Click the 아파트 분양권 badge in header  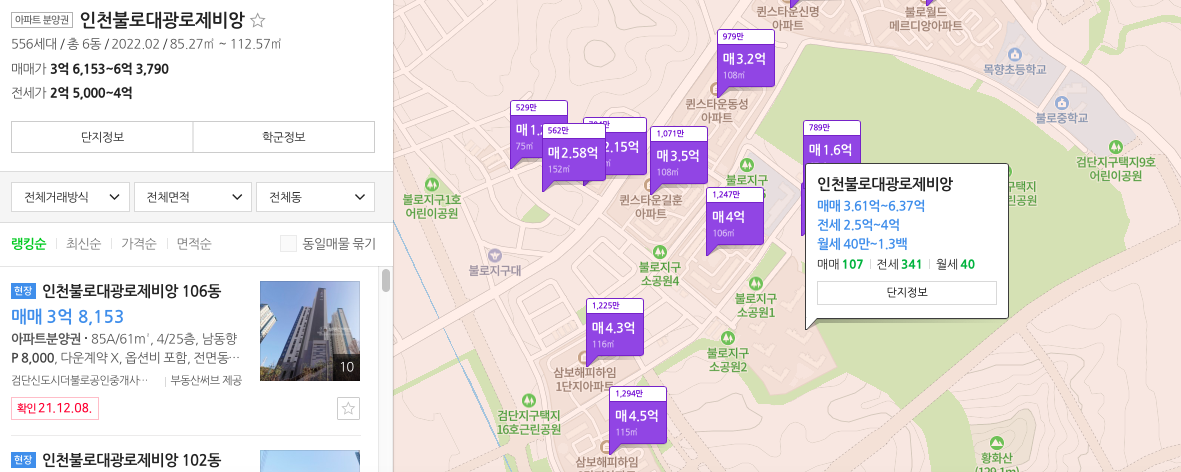(42, 20)
